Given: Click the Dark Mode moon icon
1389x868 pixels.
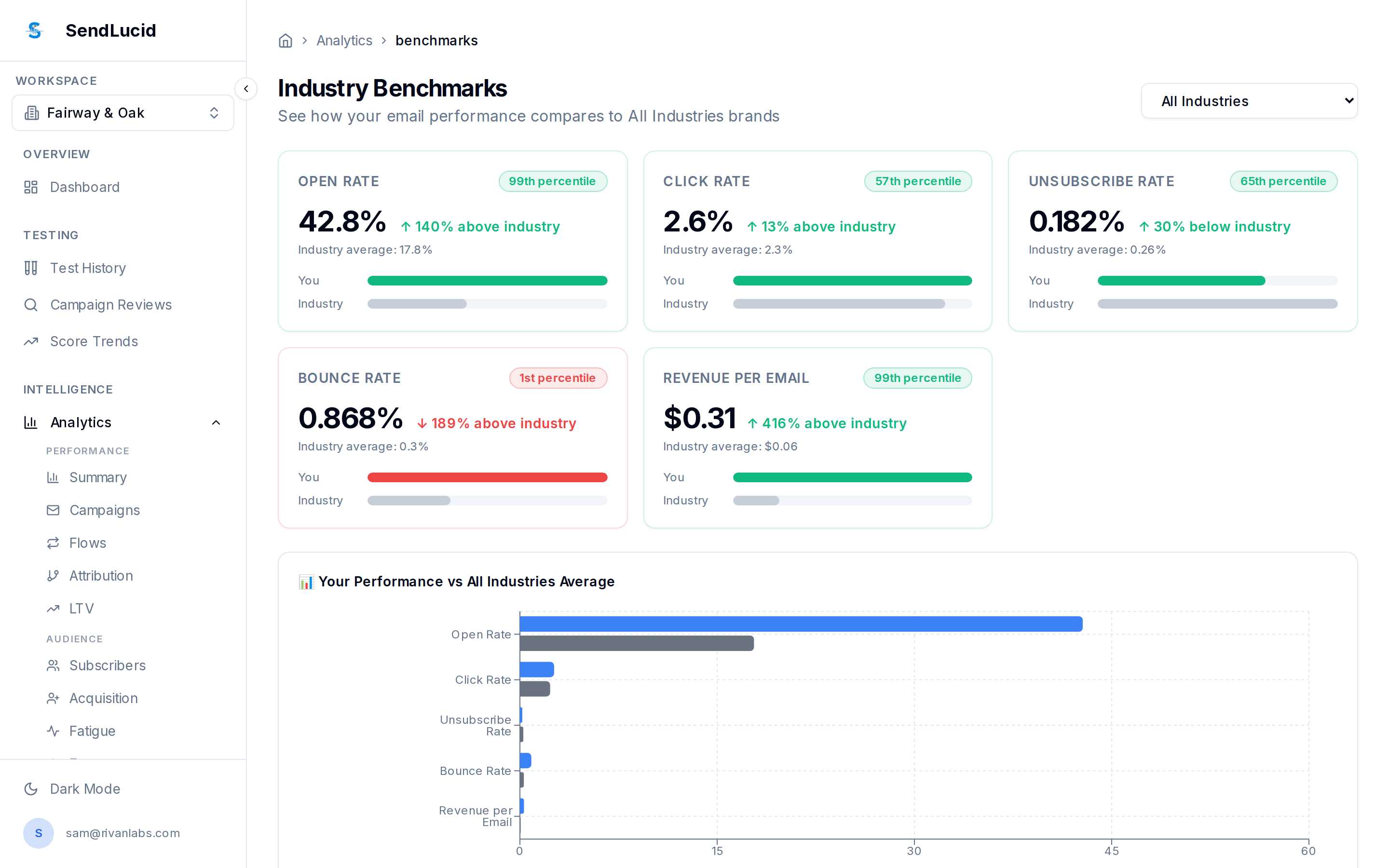Looking at the screenshot, I should pos(31,789).
